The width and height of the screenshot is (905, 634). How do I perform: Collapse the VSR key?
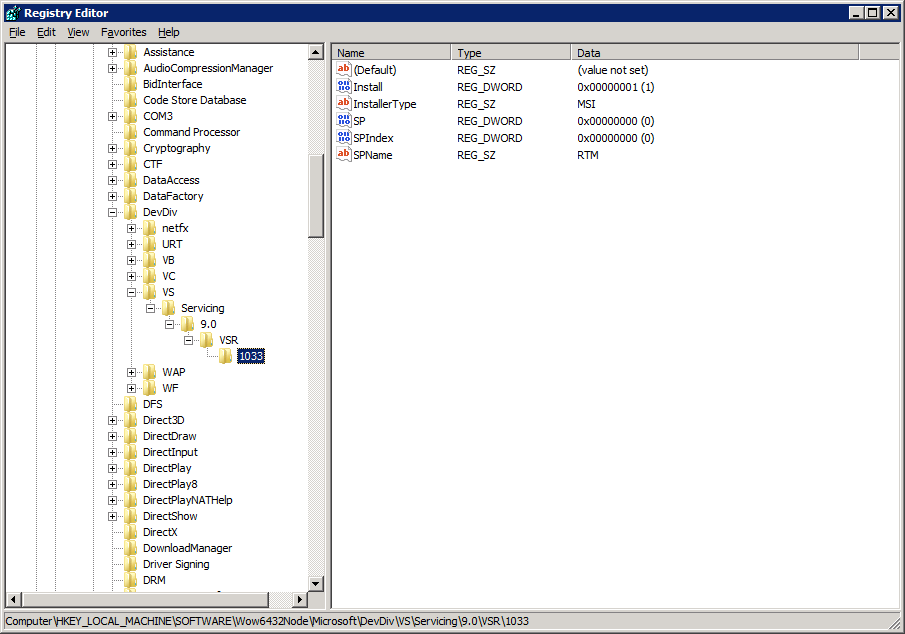[x=188, y=341]
